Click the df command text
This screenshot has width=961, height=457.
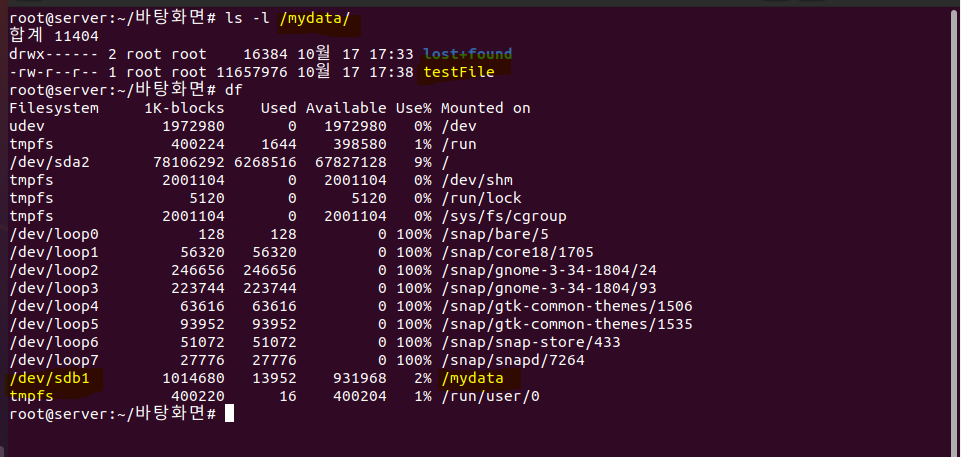pos(234,90)
